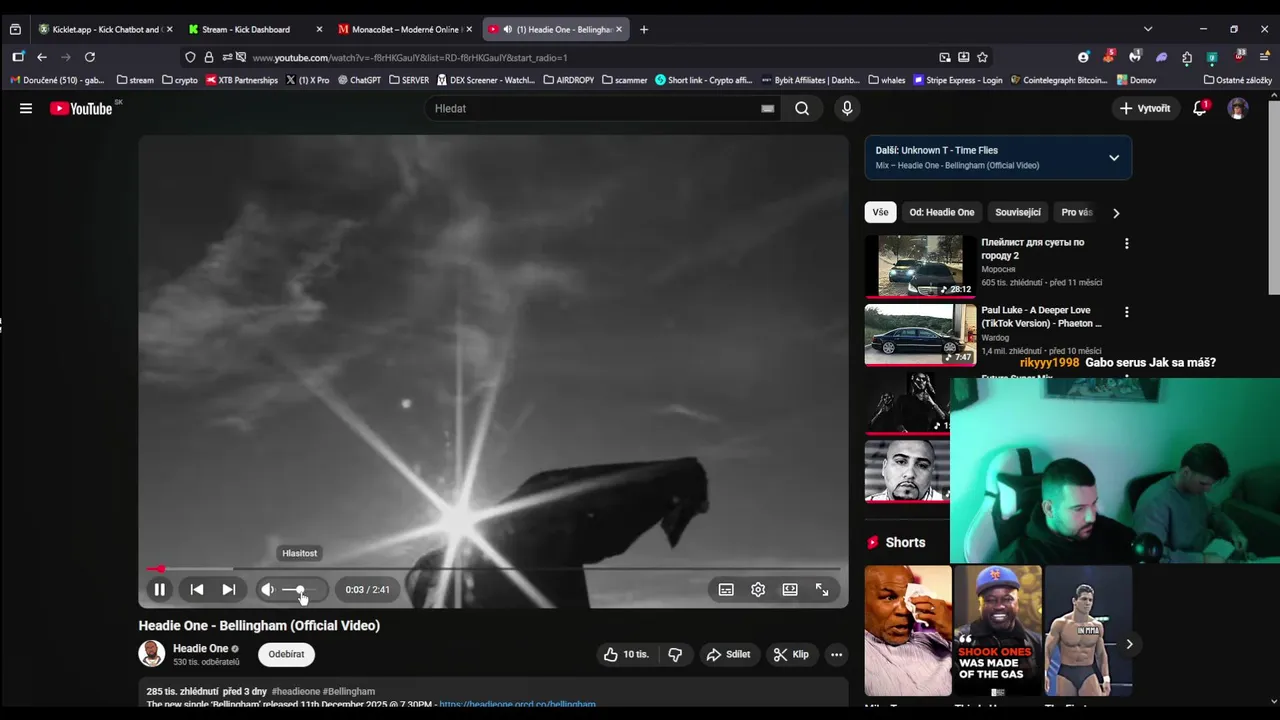
Task: Skip to the next video
Action: click(229, 590)
